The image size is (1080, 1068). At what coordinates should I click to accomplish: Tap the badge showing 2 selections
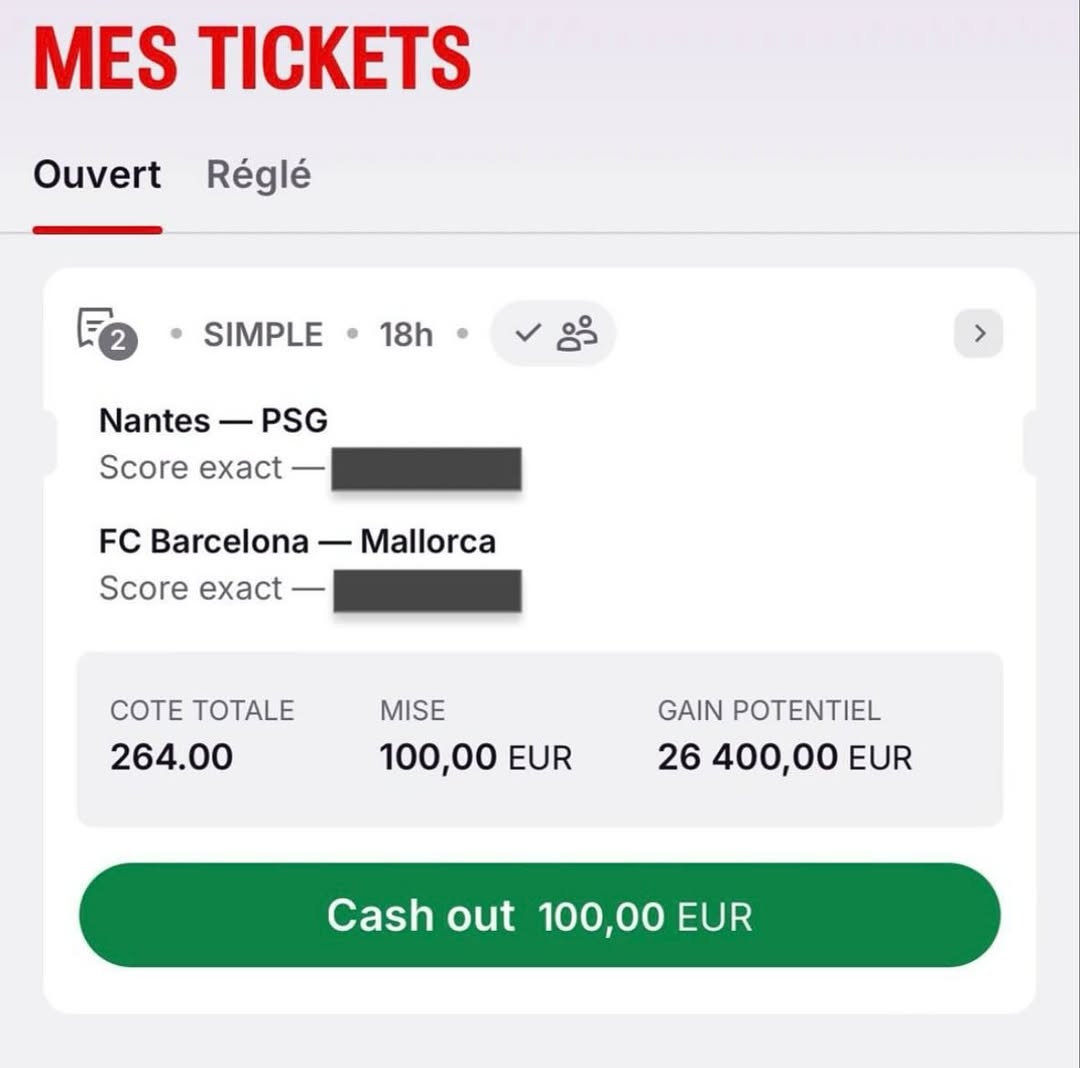point(118,340)
